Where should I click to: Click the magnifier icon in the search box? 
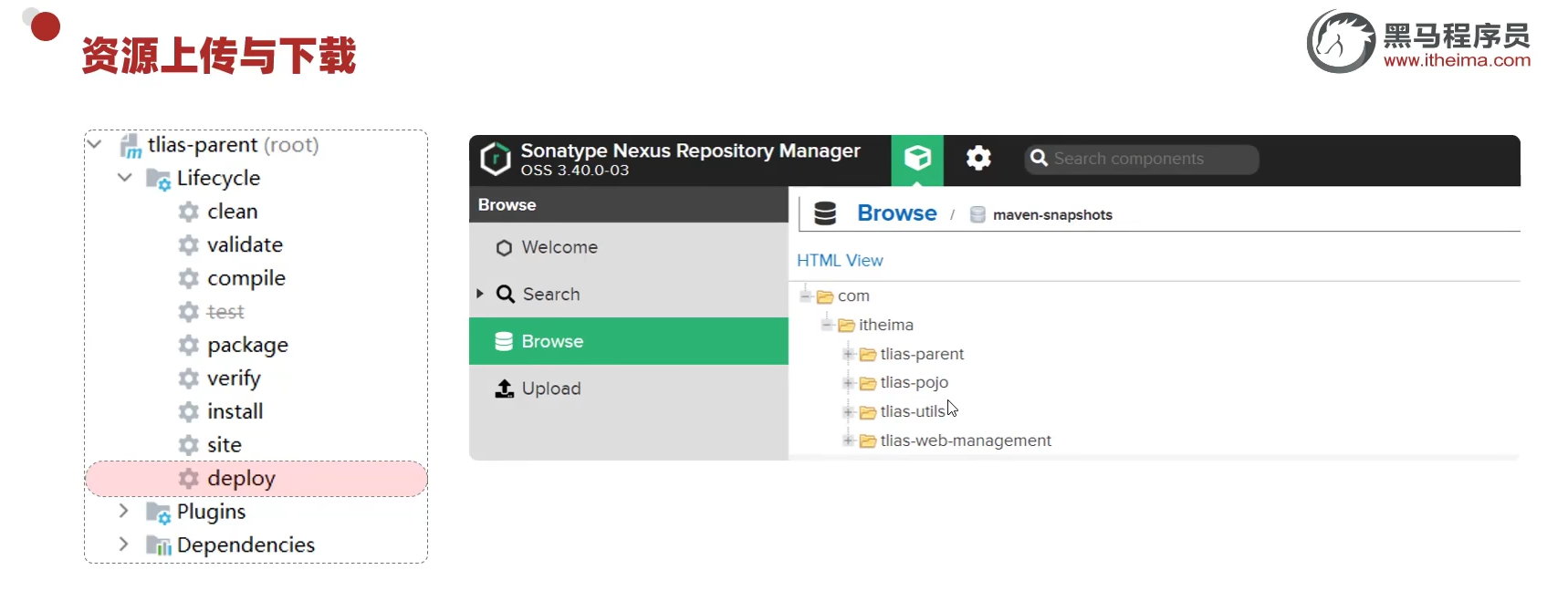tap(1039, 159)
